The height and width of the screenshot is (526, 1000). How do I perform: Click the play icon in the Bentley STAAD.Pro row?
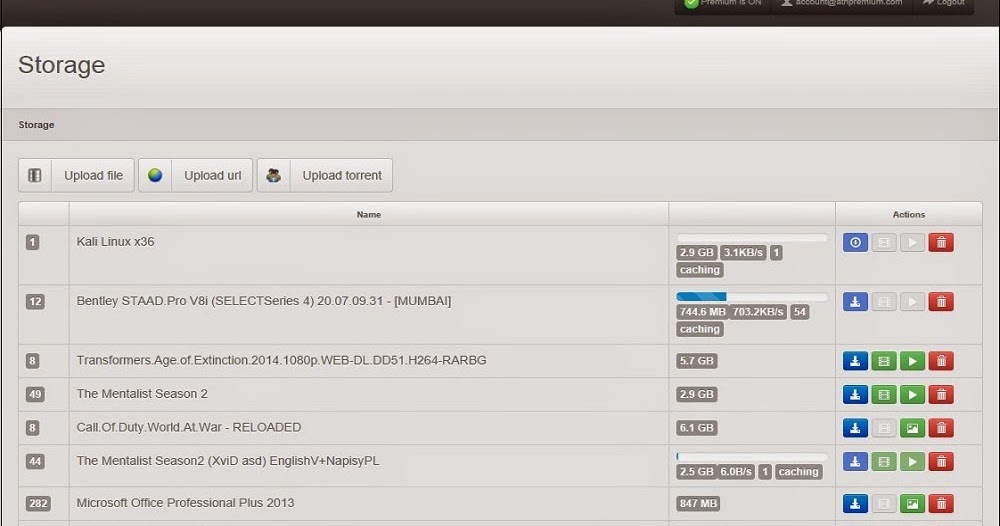[x=913, y=302]
